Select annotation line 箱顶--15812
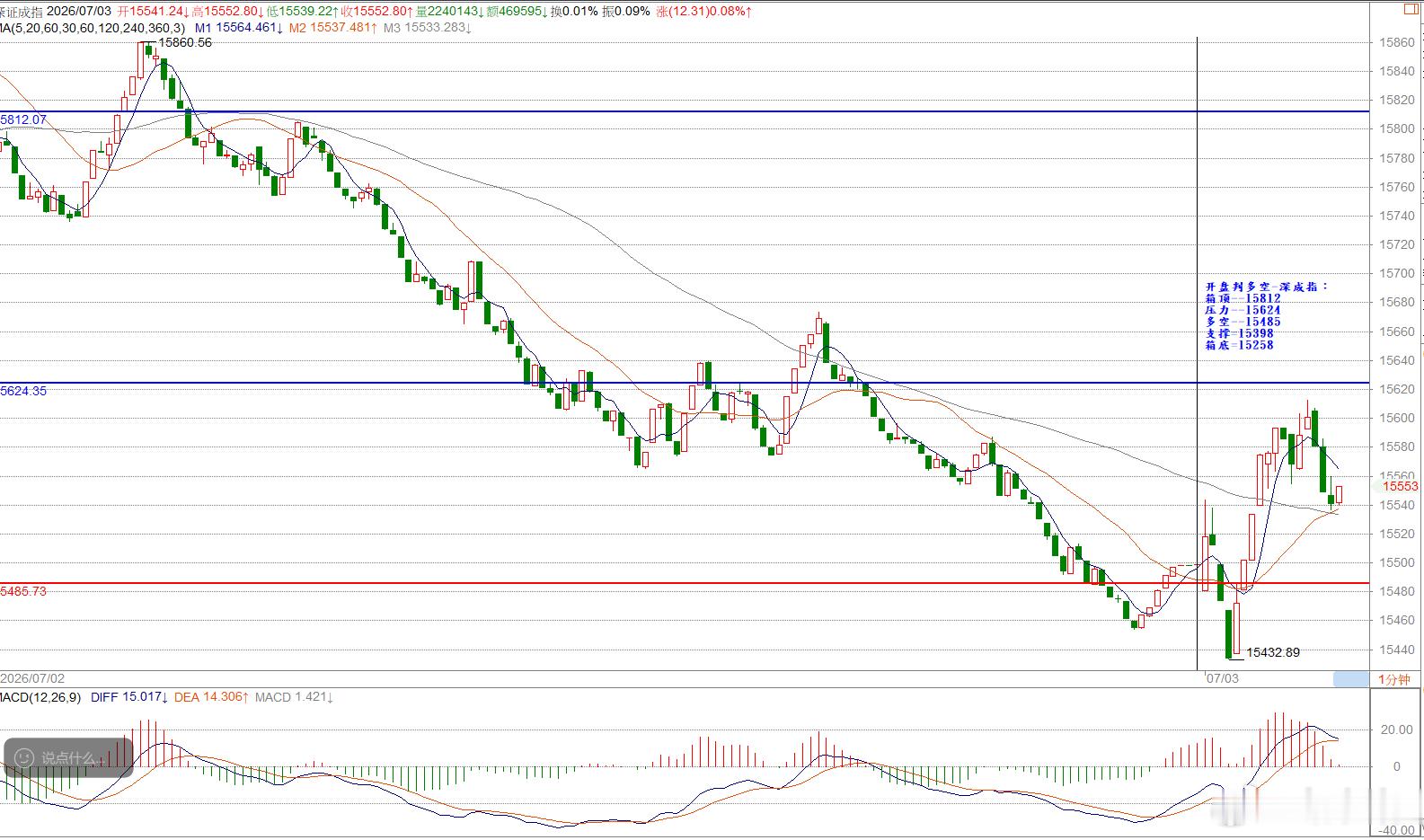1424x840 pixels. (1243, 298)
